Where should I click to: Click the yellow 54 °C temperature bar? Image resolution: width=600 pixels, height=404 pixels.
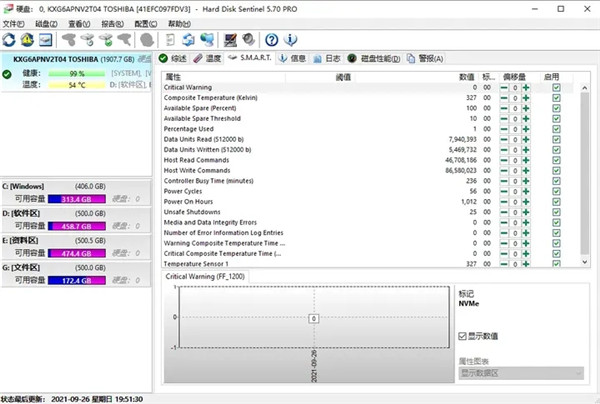[77, 85]
